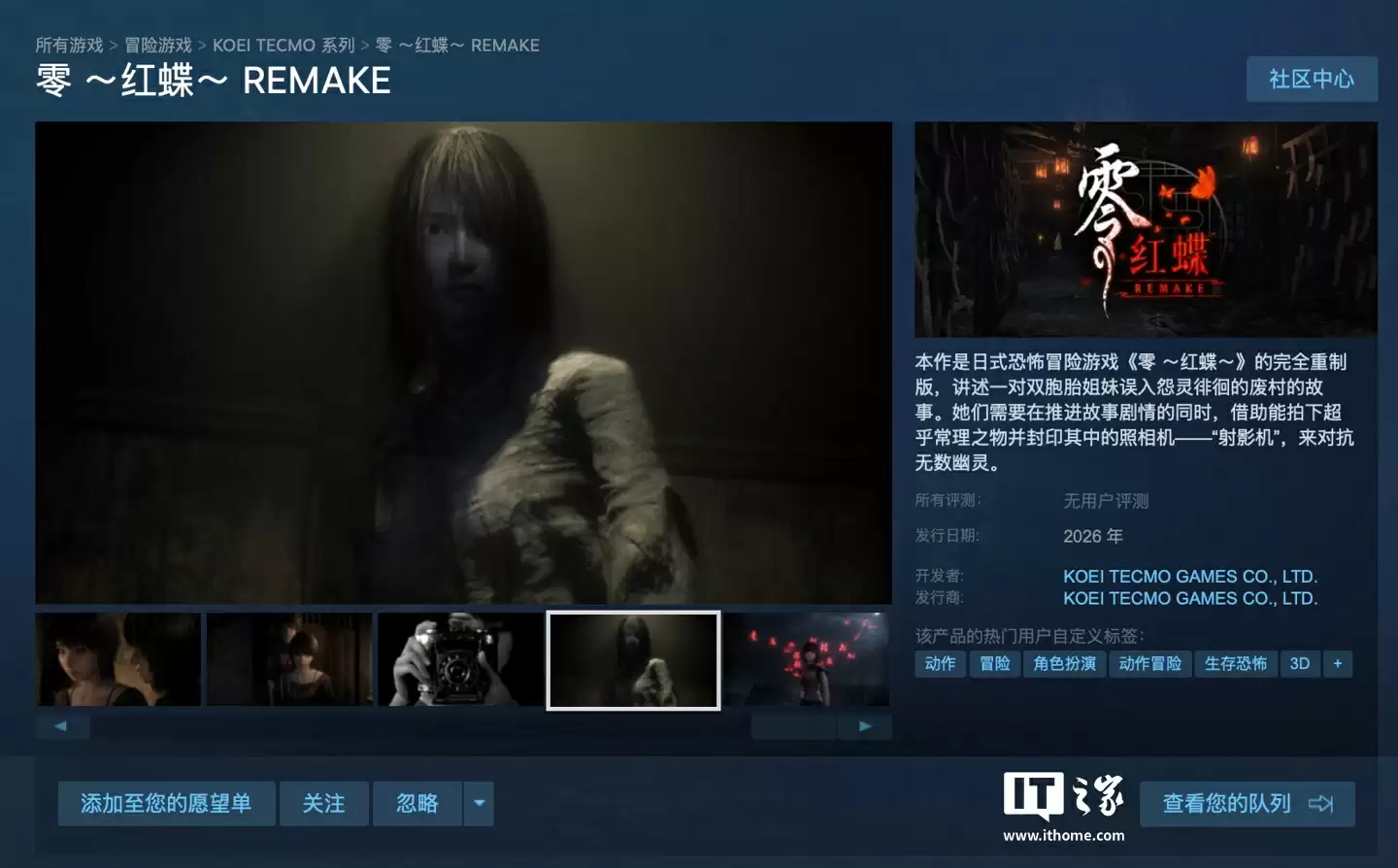1398x868 pixels.
Task: Ignore the game using the 忽略 button
Action: click(417, 803)
